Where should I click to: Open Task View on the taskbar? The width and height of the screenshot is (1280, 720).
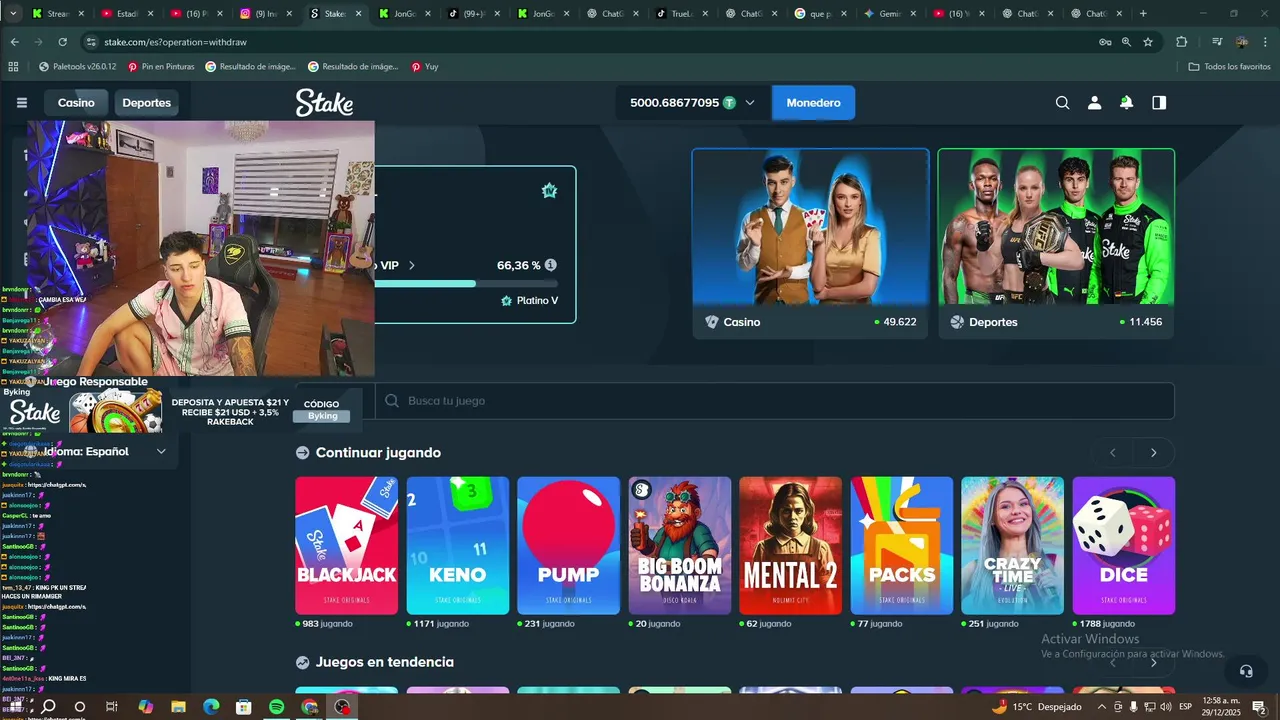112,707
